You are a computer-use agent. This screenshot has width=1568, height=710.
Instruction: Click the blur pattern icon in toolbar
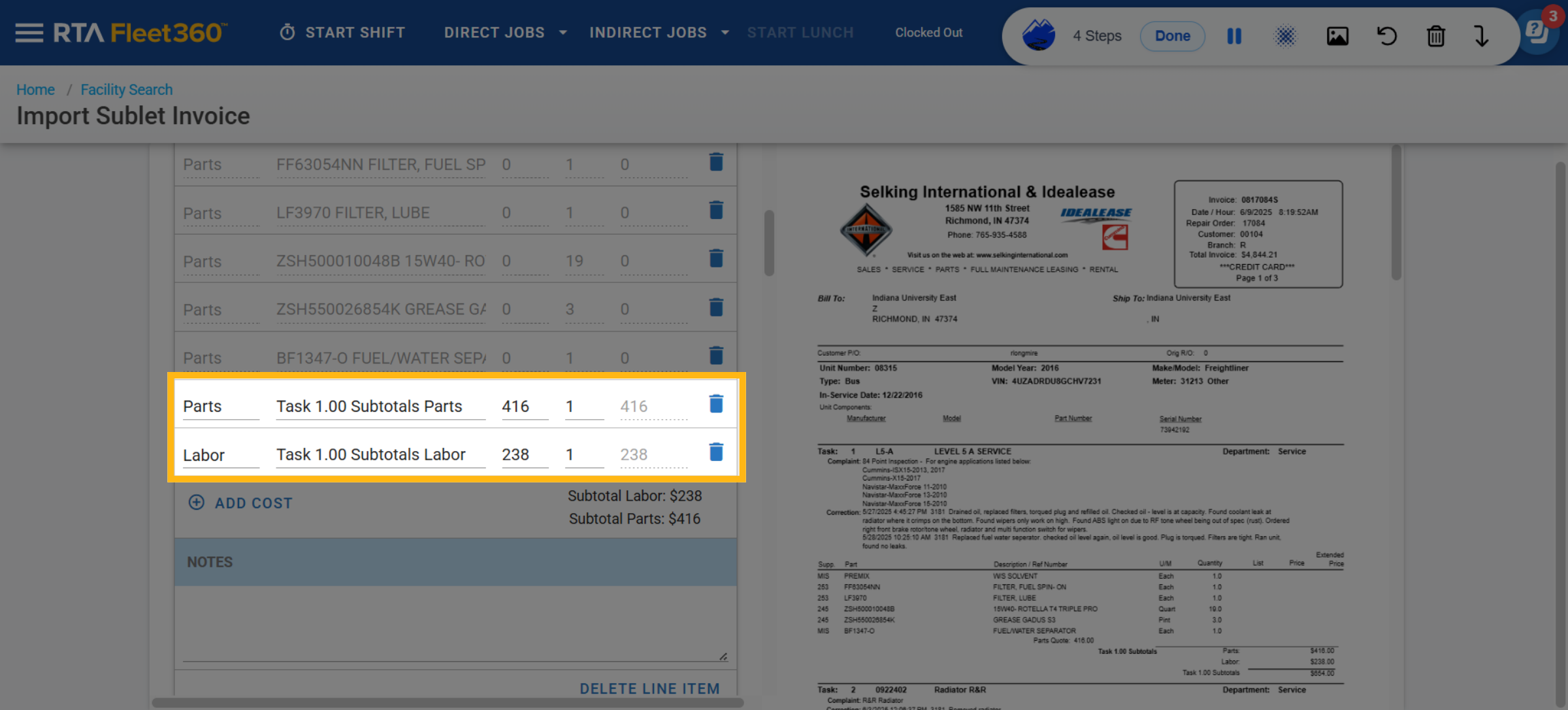point(1285,36)
